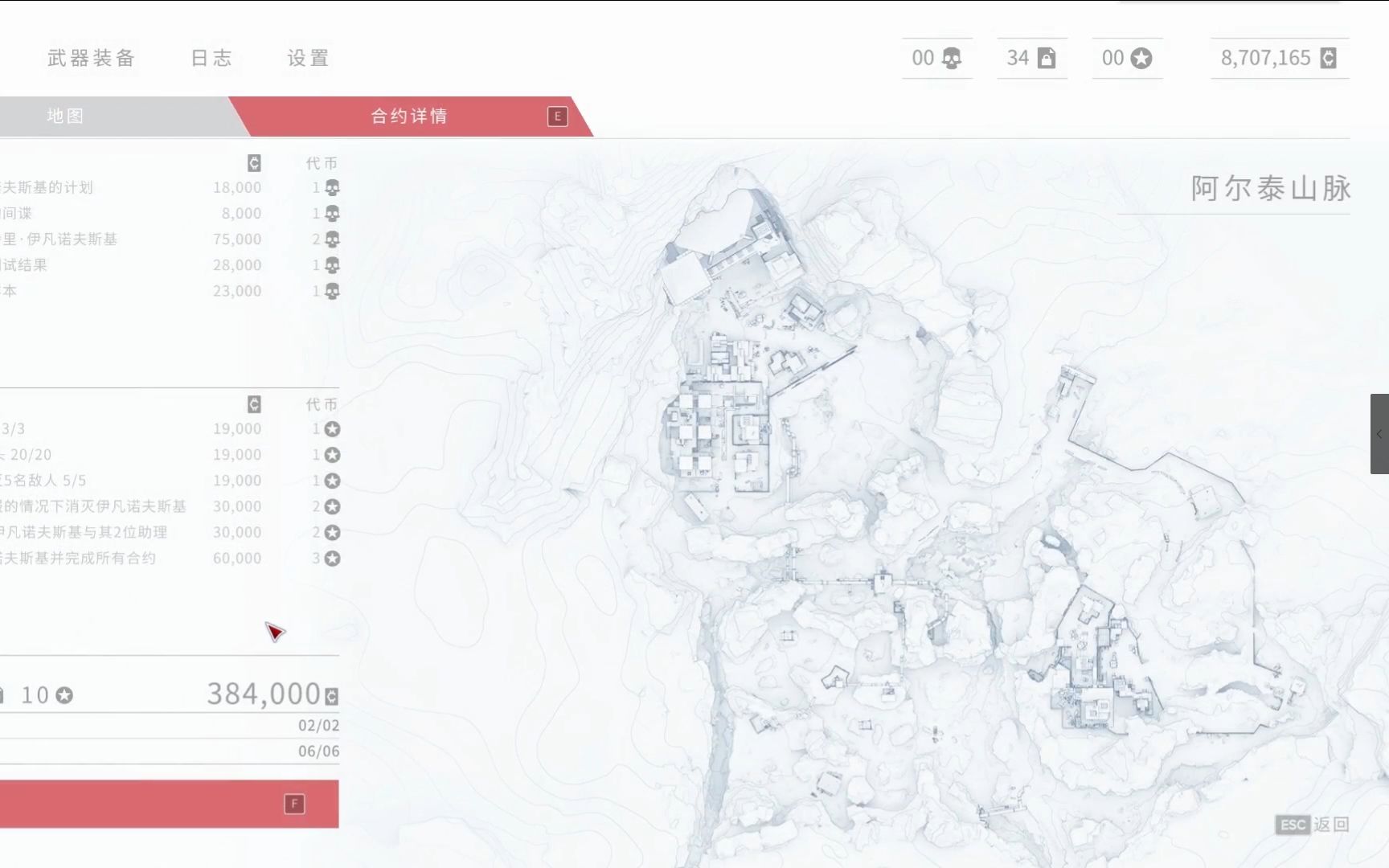Click the star icon in the 消灭伊凡诺夫斯基 row
Image resolution: width=1389 pixels, height=868 pixels.
click(332, 506)
